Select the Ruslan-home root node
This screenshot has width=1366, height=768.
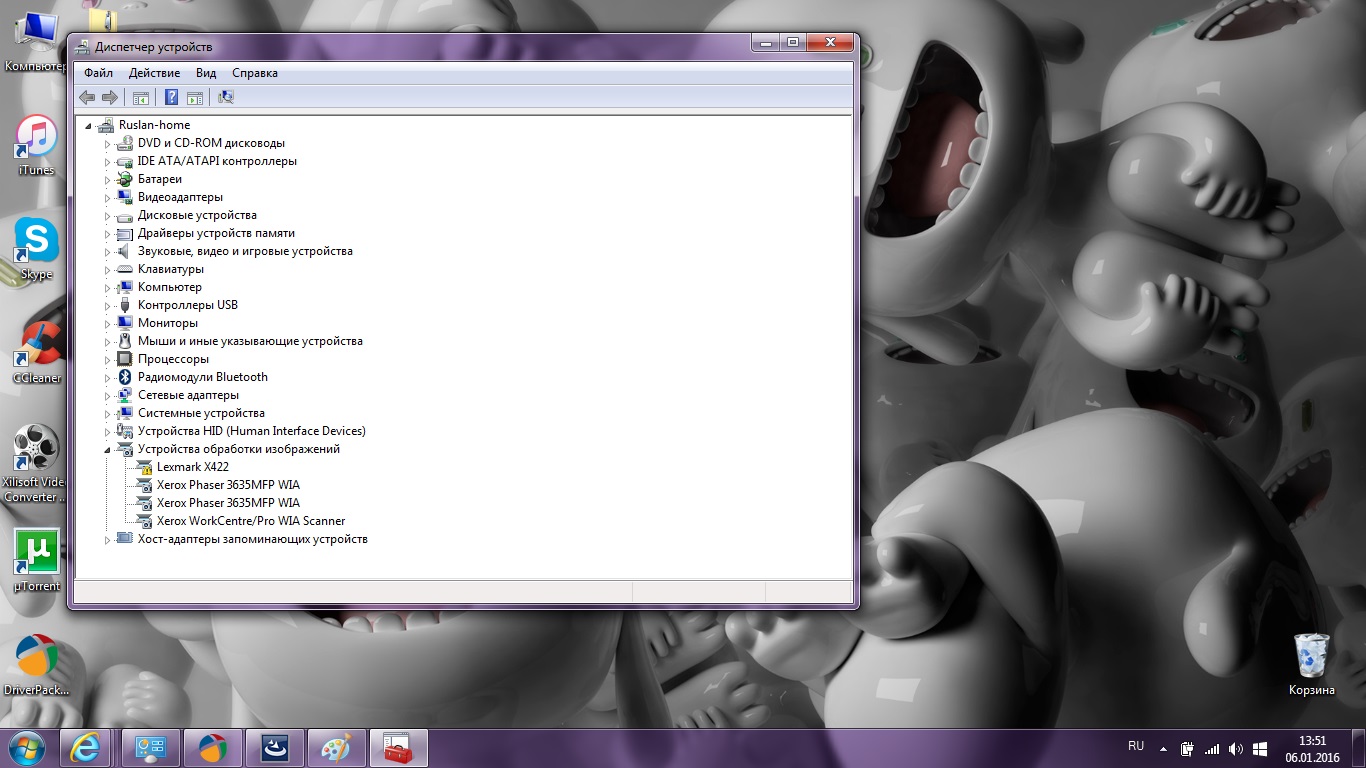(154, 125)
